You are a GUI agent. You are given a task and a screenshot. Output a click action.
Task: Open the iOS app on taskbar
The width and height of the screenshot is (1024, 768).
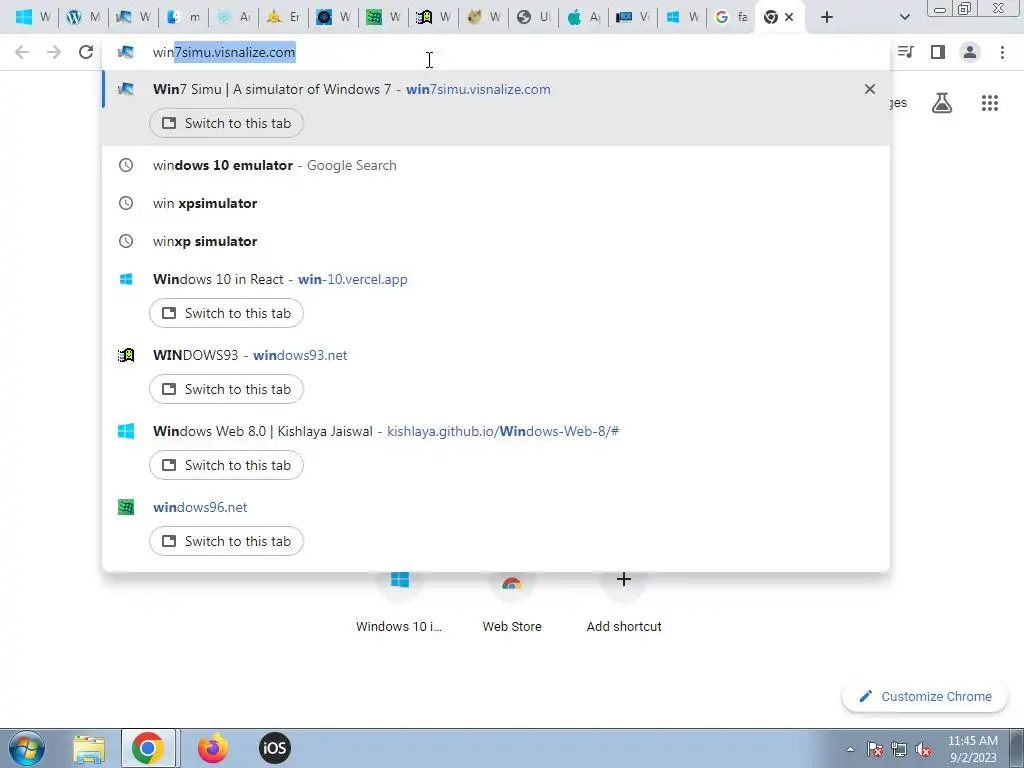pyautogui.click(x=274, y=748)
